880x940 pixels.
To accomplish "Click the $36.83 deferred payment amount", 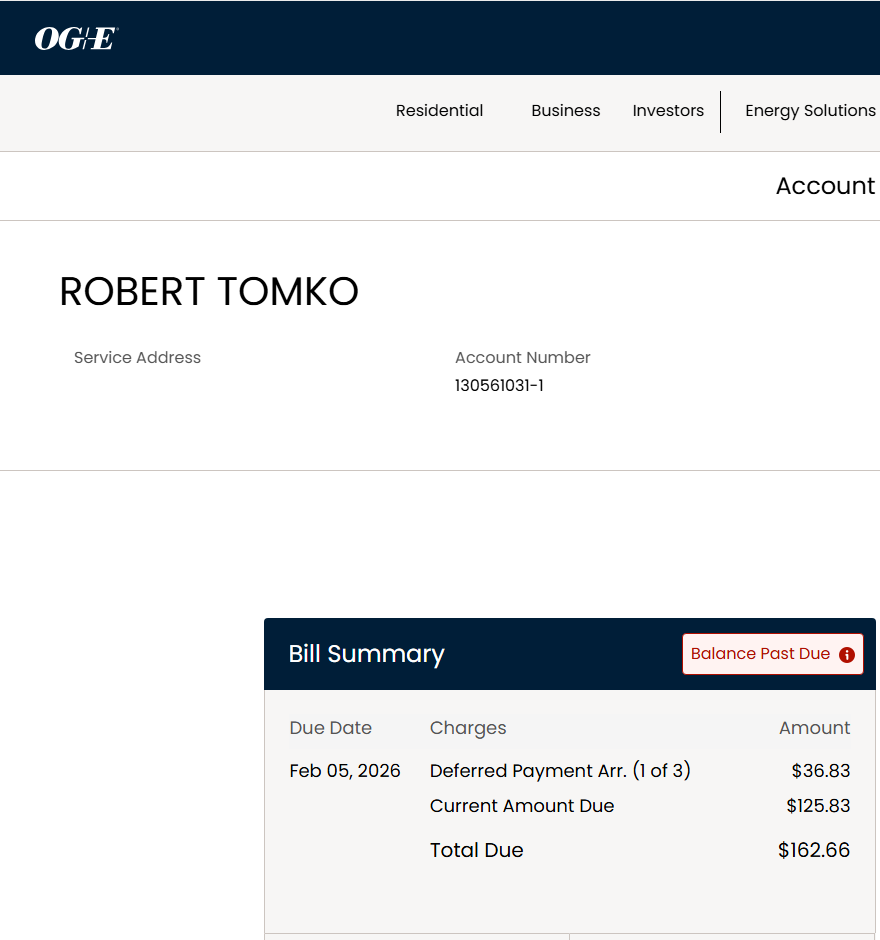I will click(821, 771).
